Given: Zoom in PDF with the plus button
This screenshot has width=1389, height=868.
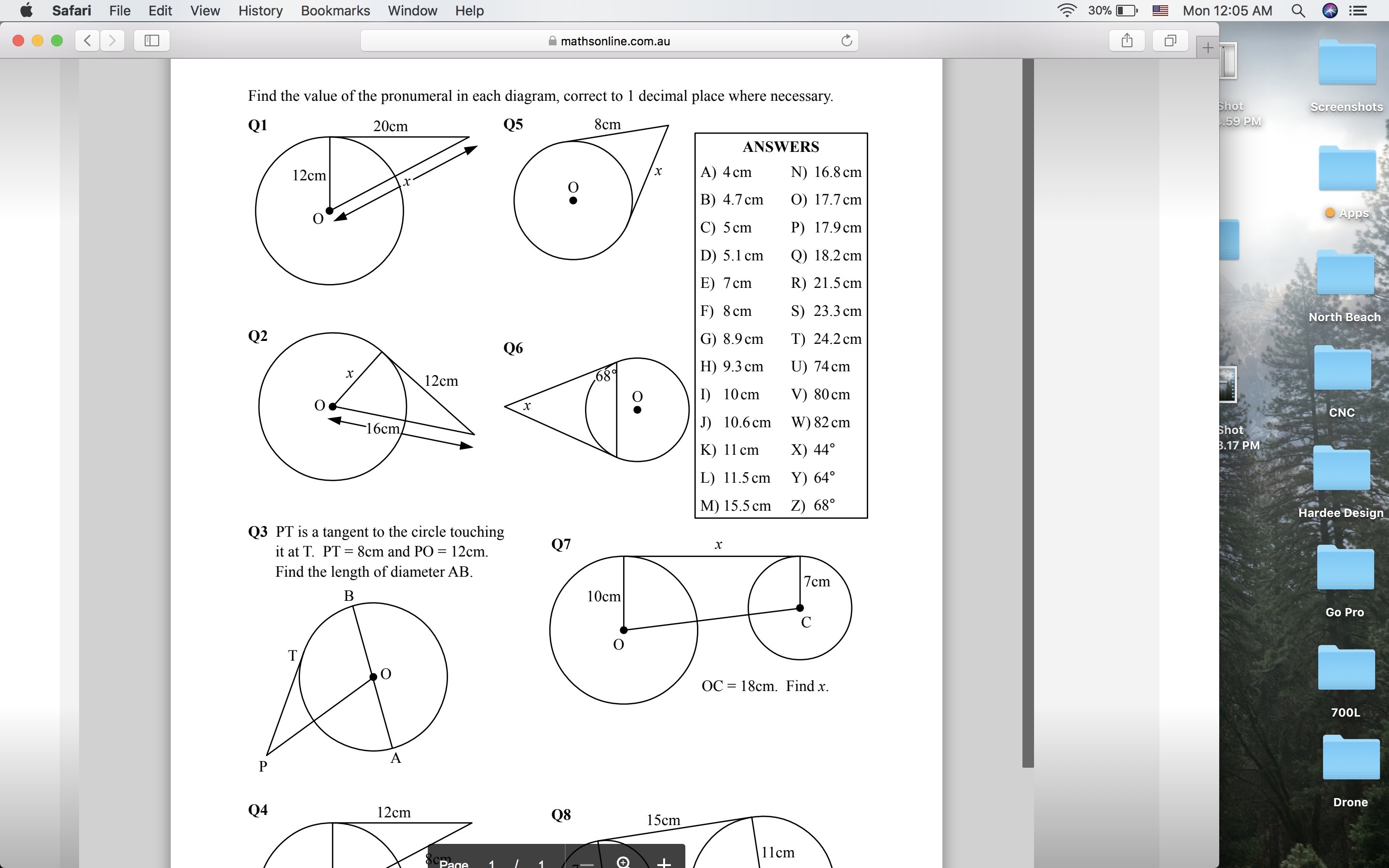Looking at the screenshot, I should coord(664,863).
